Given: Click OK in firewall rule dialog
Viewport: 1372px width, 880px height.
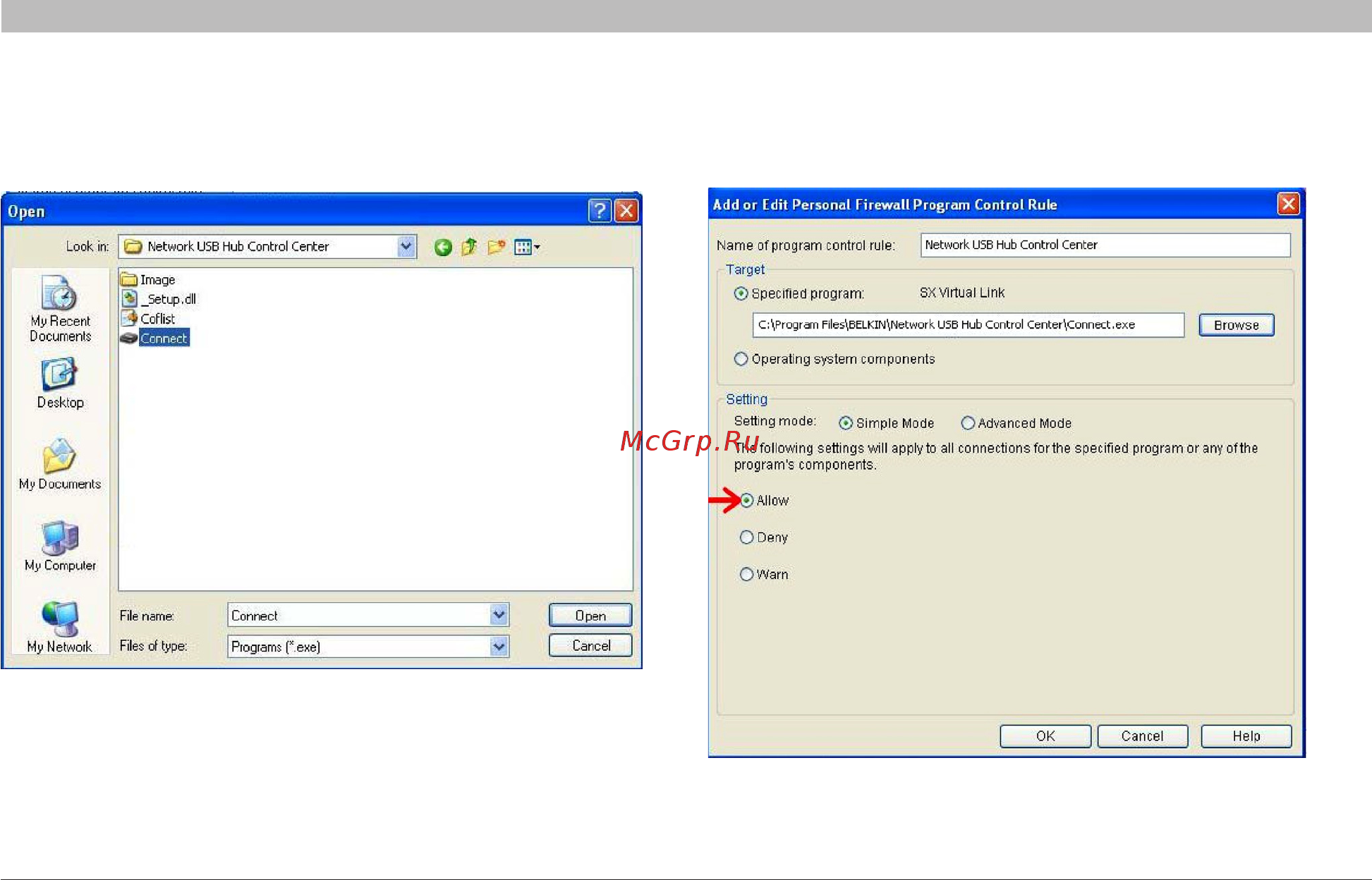Looking at the screenshot, I should click(x=1045, y=736).
